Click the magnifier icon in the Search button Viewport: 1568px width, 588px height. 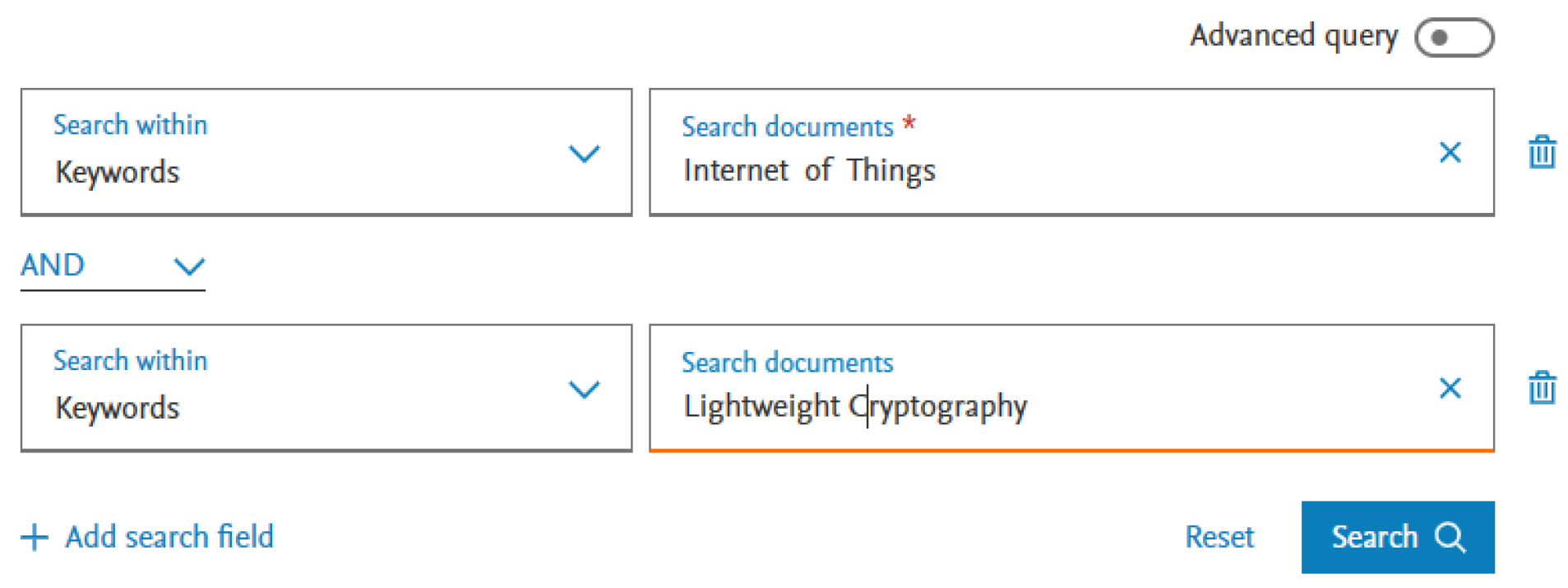pyautogui.click(x=1450, y=538)
